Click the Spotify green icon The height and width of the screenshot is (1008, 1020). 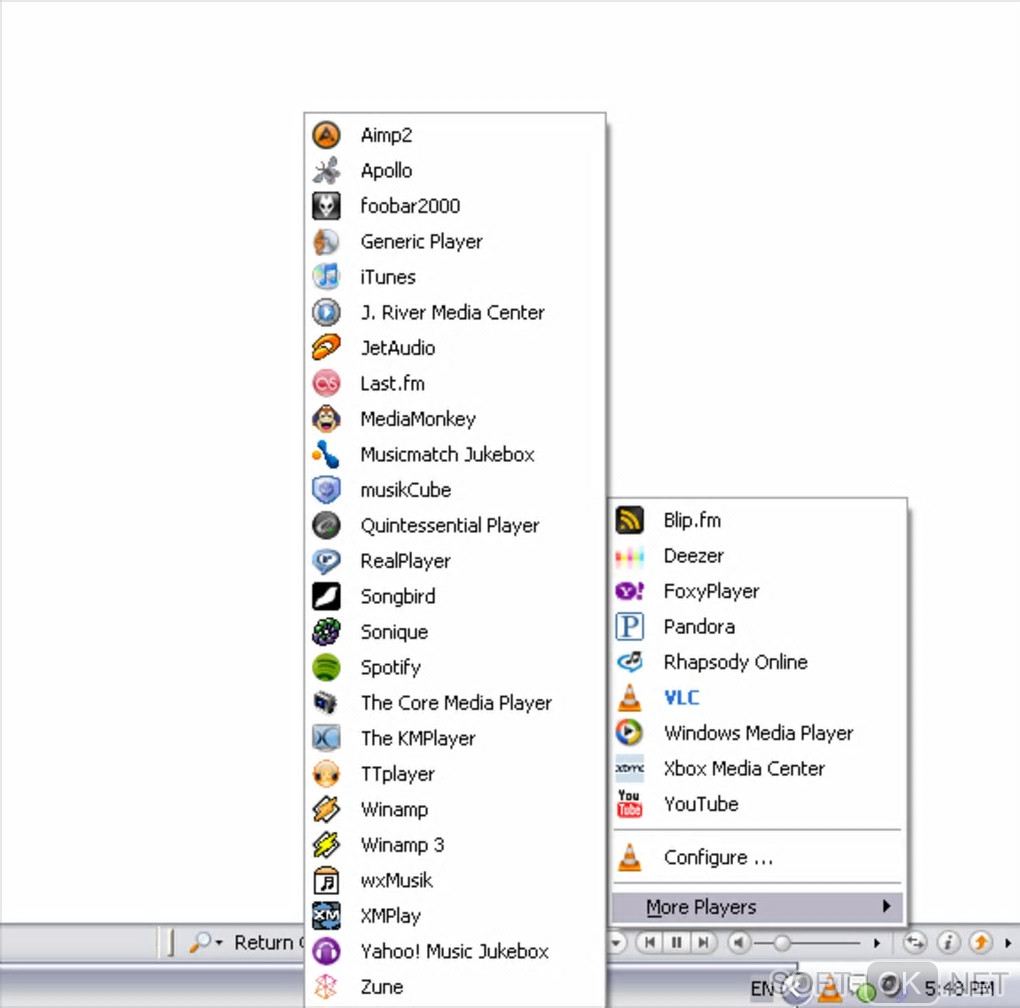(x=326, y=667)
